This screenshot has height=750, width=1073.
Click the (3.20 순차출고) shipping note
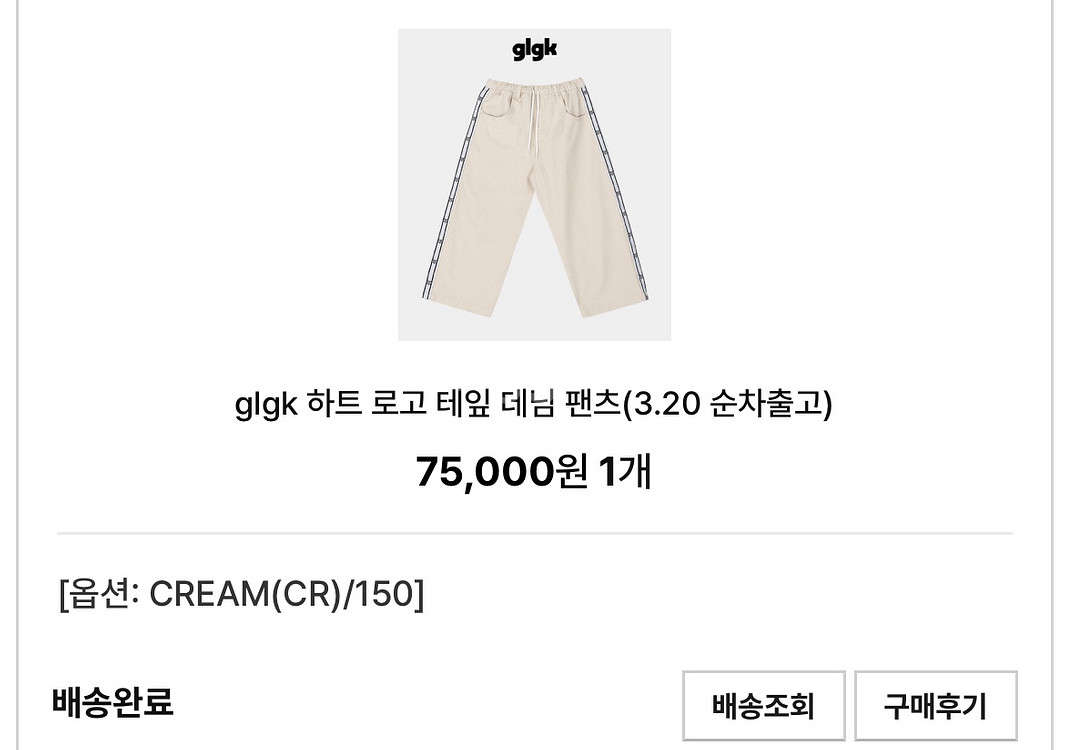coord(727,404)
